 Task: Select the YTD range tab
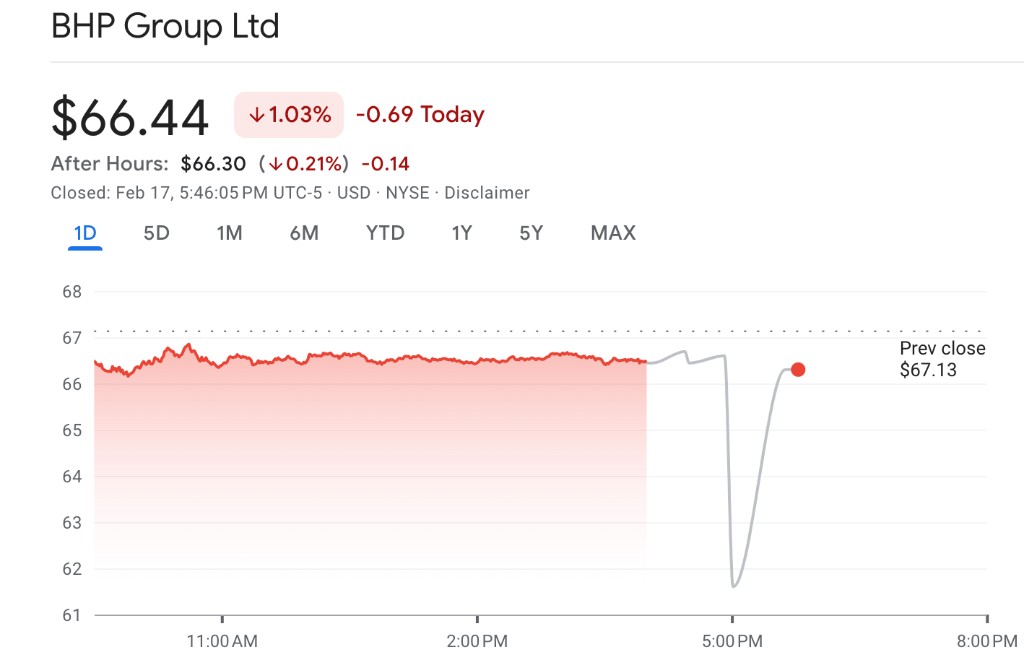pyautogui.click(x=385, y=233)
